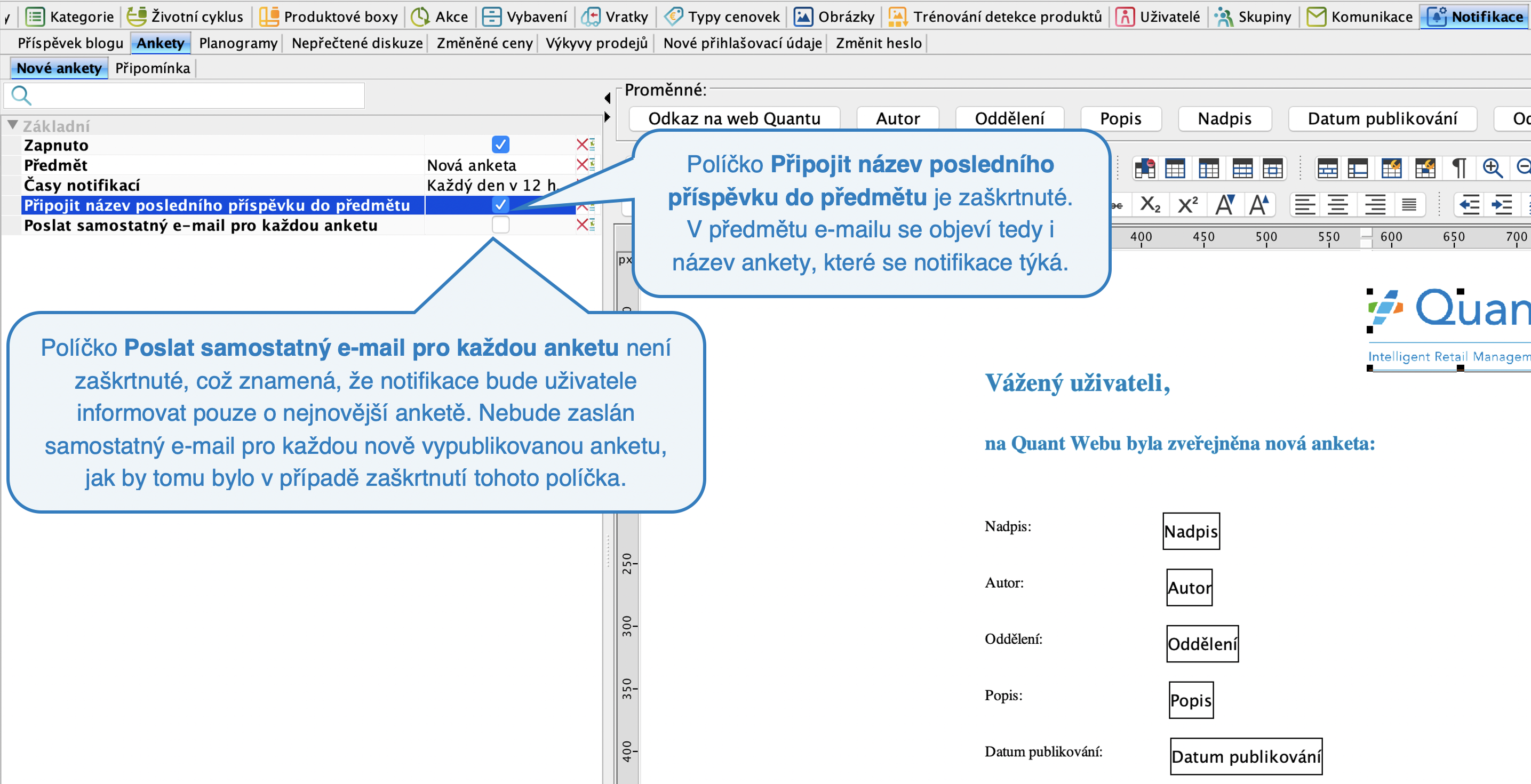Click the merge table cells icon
Image resolution: width=1531 pixels, height=784 pixels.
[x=1327, y=169]
